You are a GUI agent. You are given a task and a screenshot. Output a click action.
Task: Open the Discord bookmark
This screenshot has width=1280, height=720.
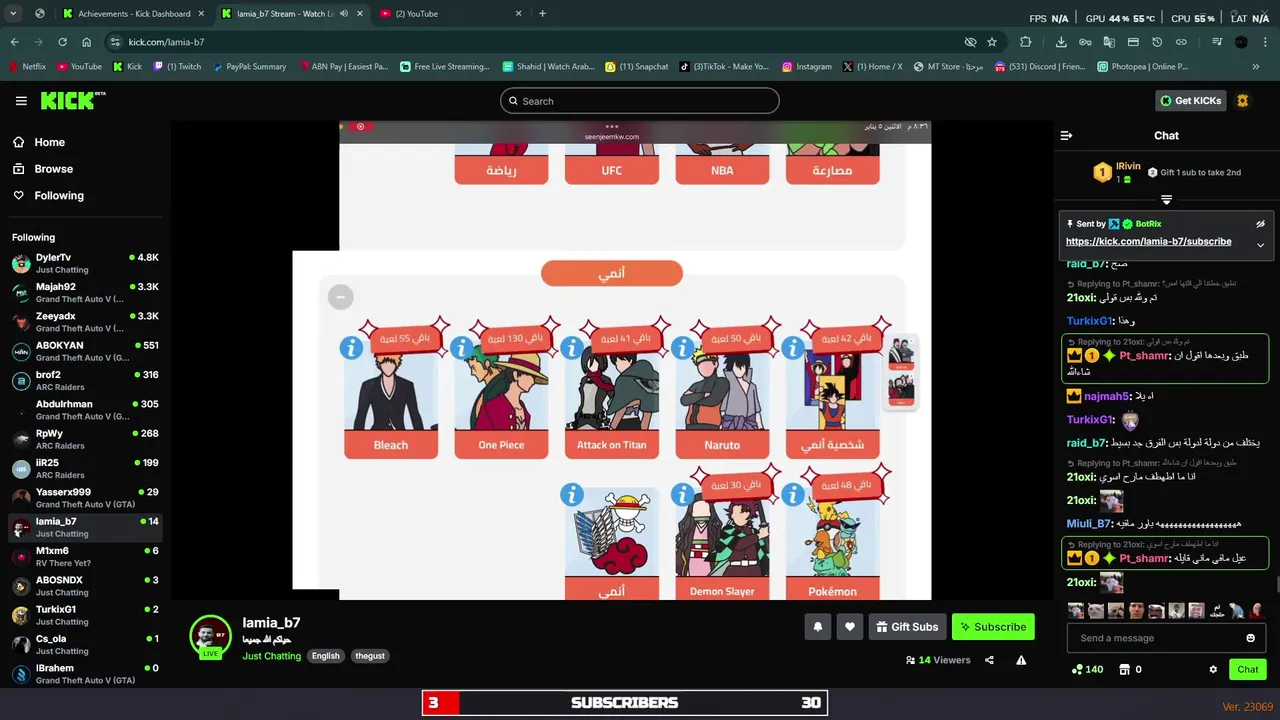point(1039,67)
